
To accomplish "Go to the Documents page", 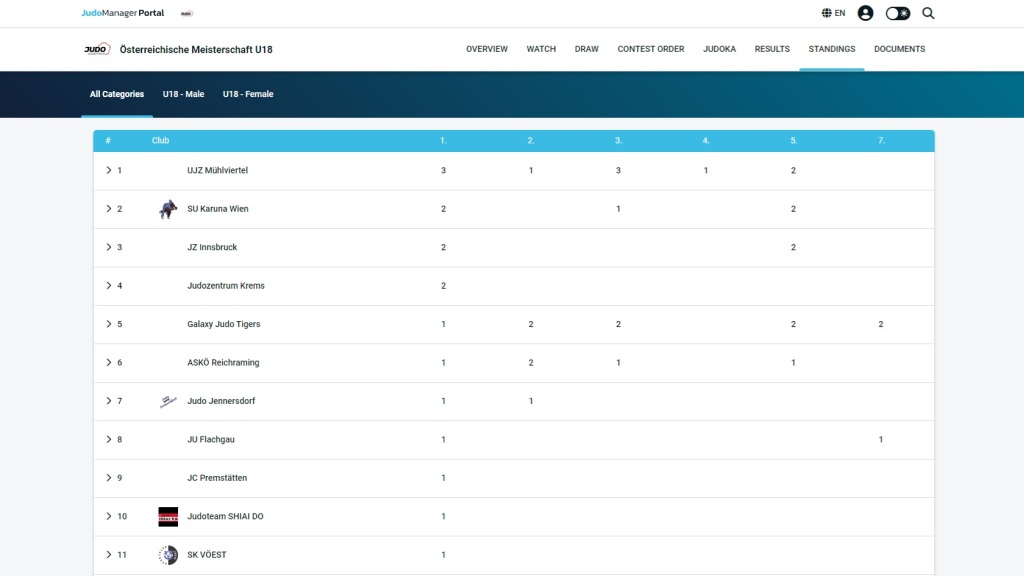I will (x=899, y=49).
